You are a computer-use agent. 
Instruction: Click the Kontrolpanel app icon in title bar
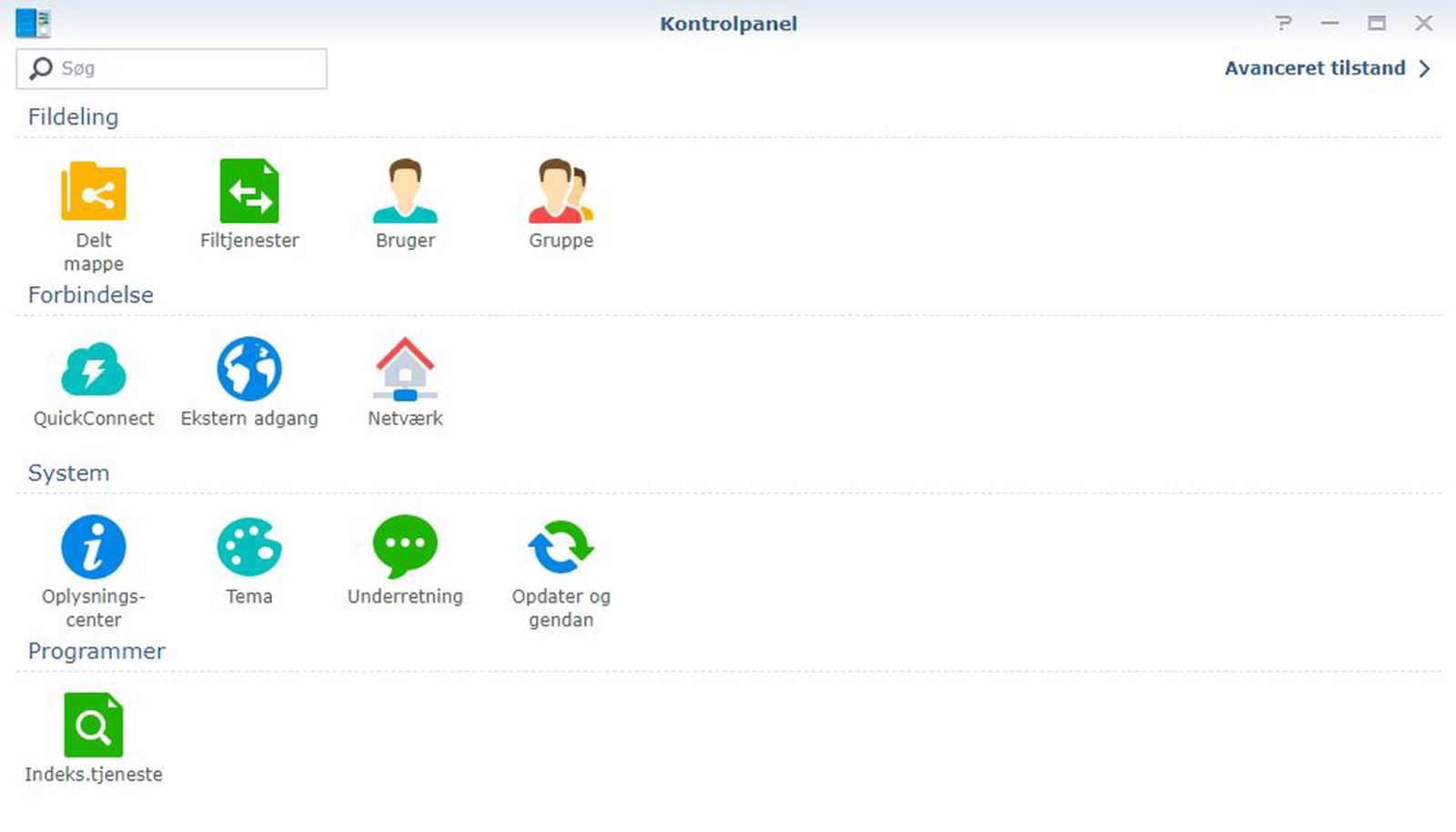tap(34, 23)
